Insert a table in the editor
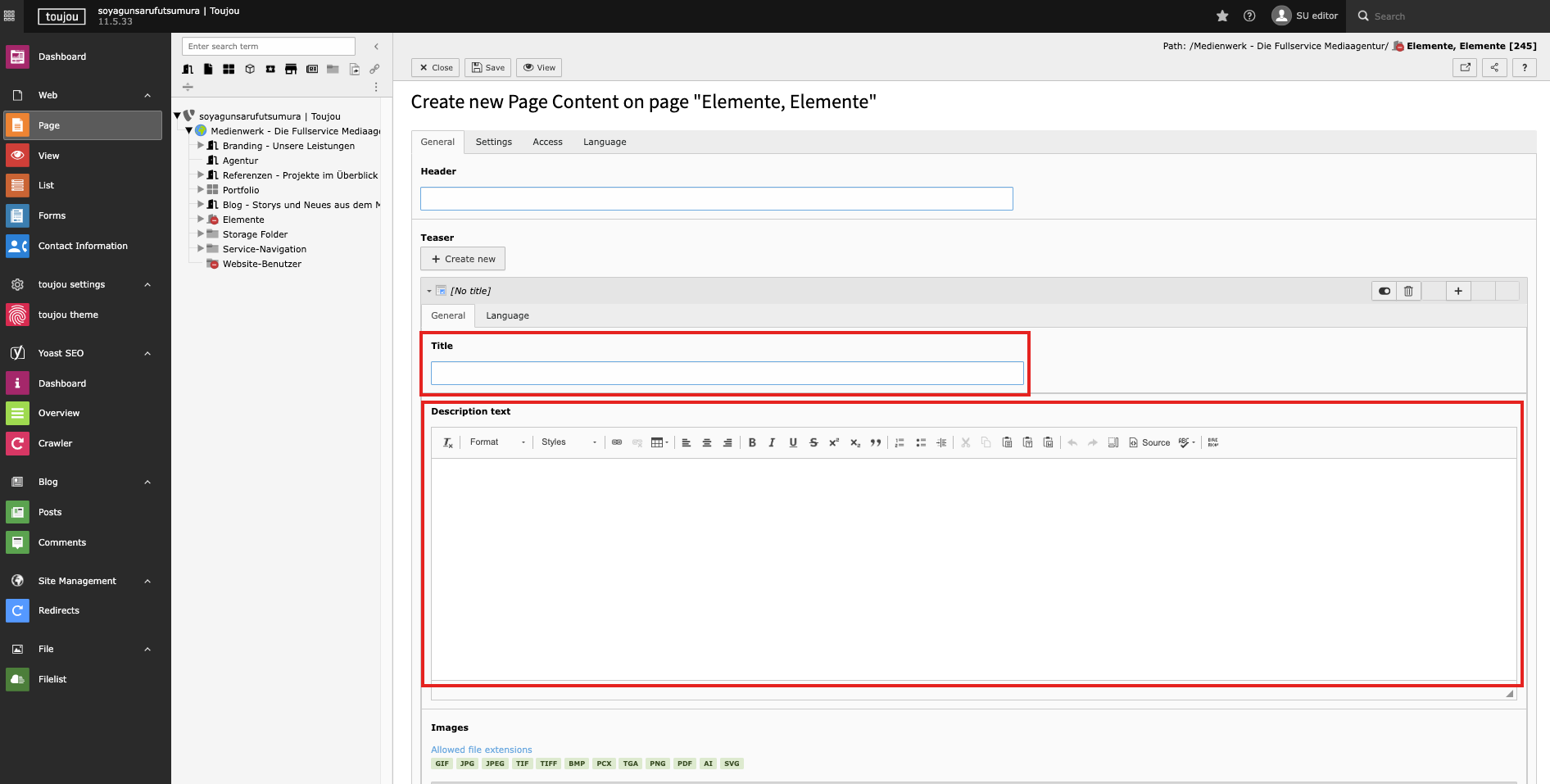 (x=658, y=442)
